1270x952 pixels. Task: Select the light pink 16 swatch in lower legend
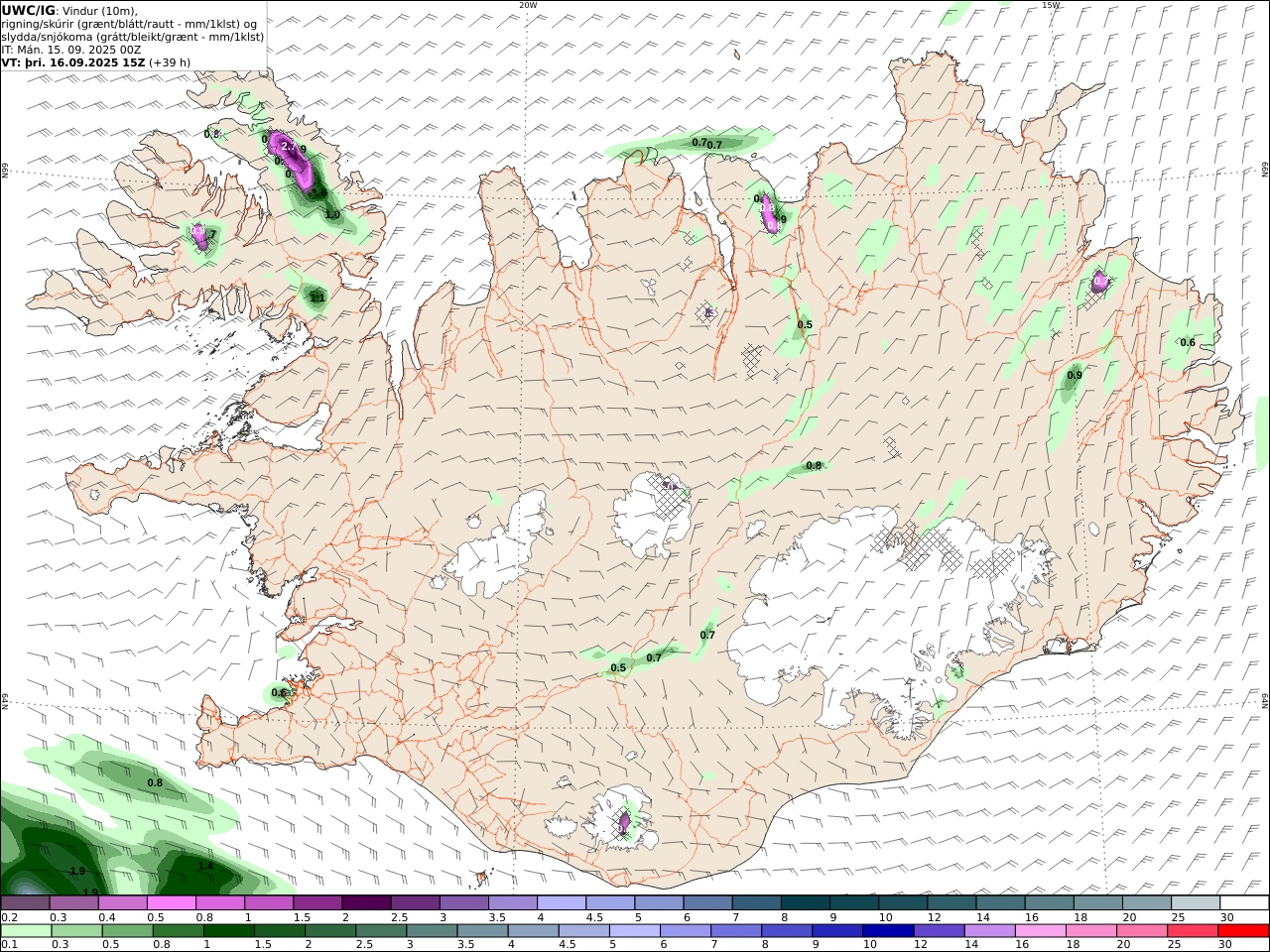coord(1042,931)
